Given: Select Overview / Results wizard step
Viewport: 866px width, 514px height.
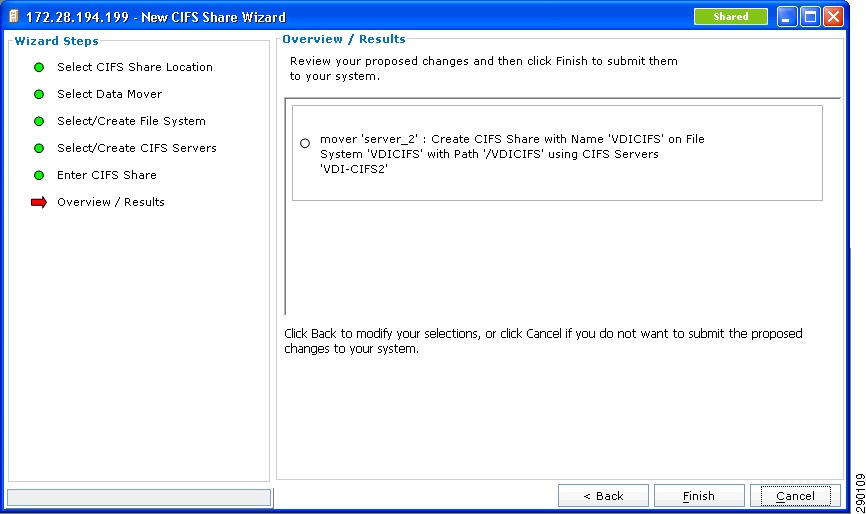Looking at the screenshot, I should (x=110, y=203).
